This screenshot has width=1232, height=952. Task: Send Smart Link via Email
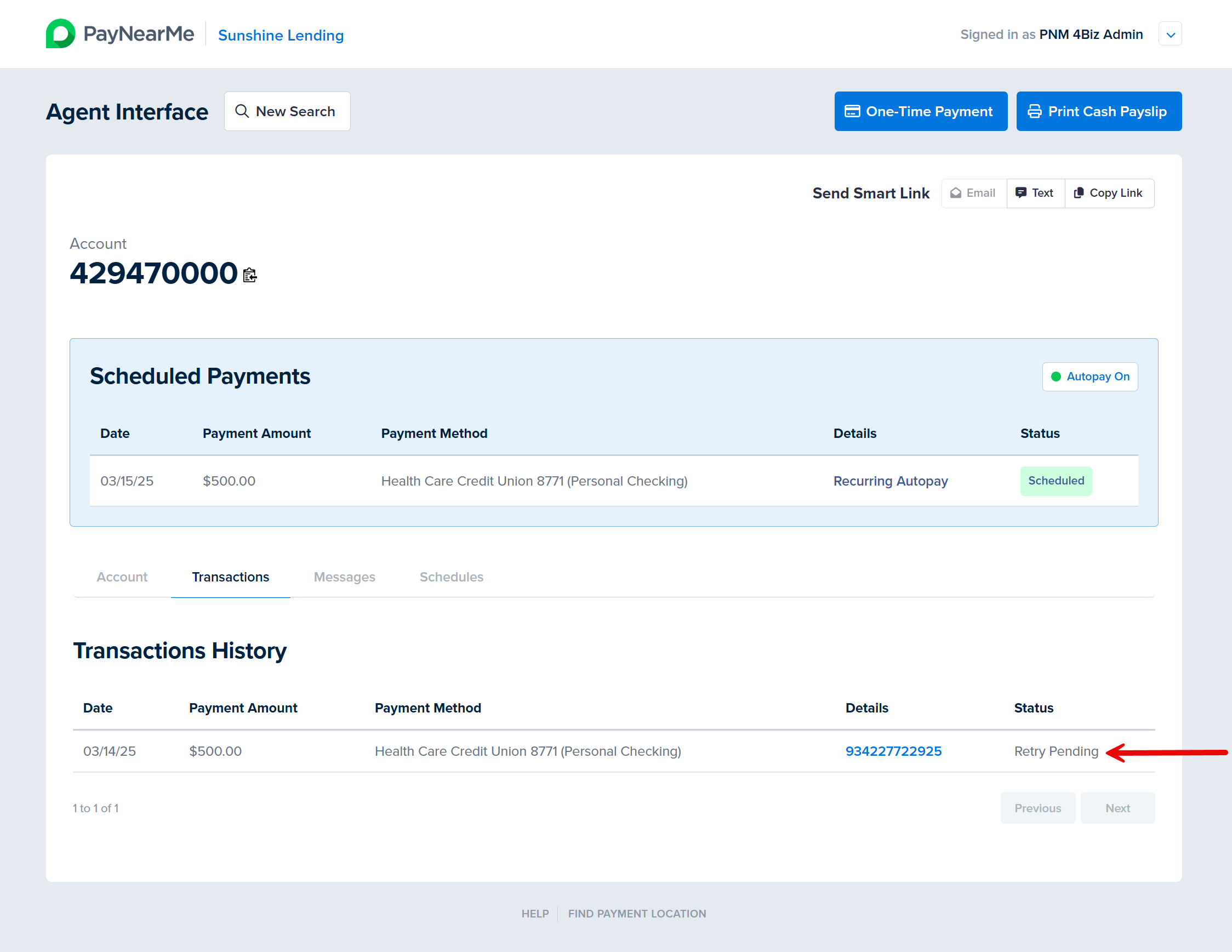click(x=974, y=193)
